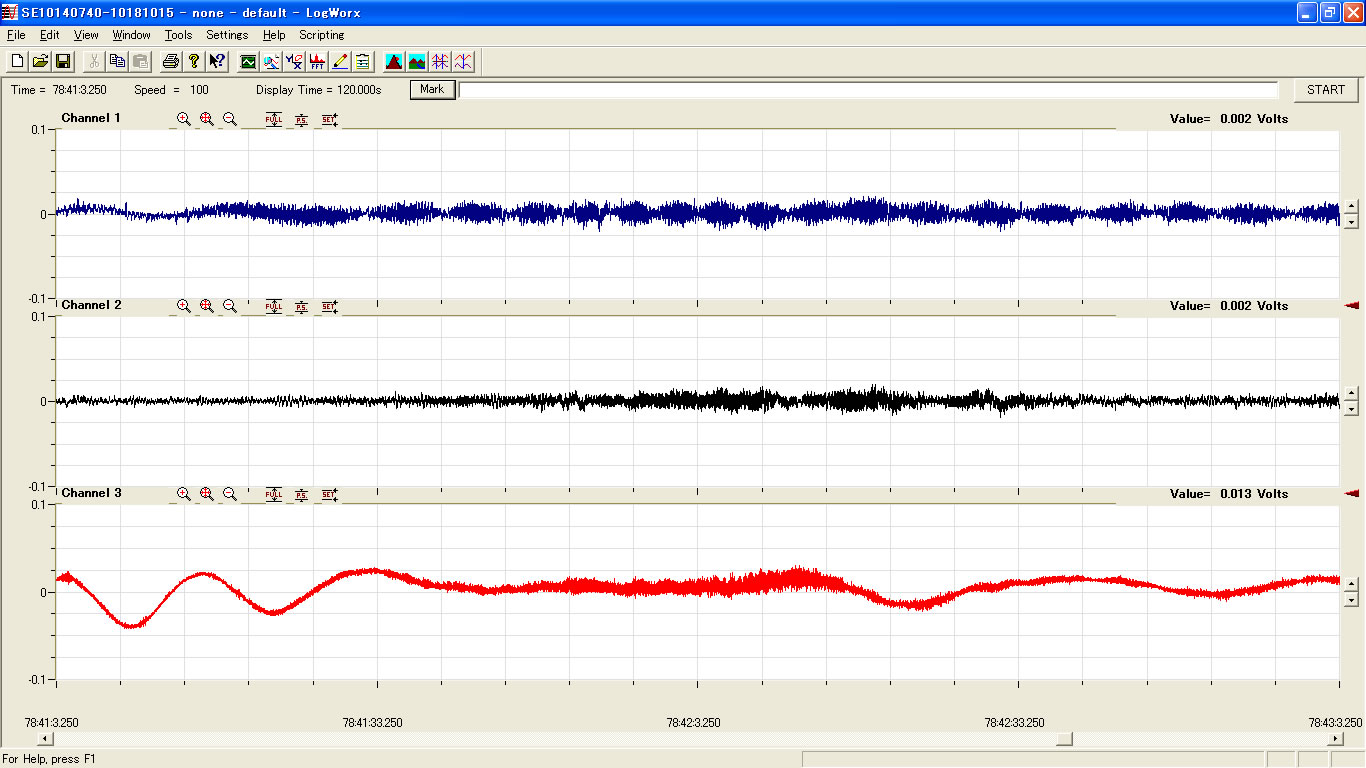This screenshot has width=1366, height=768.
Task: Click SET icon in Channel 1 header
Action: 329,119
